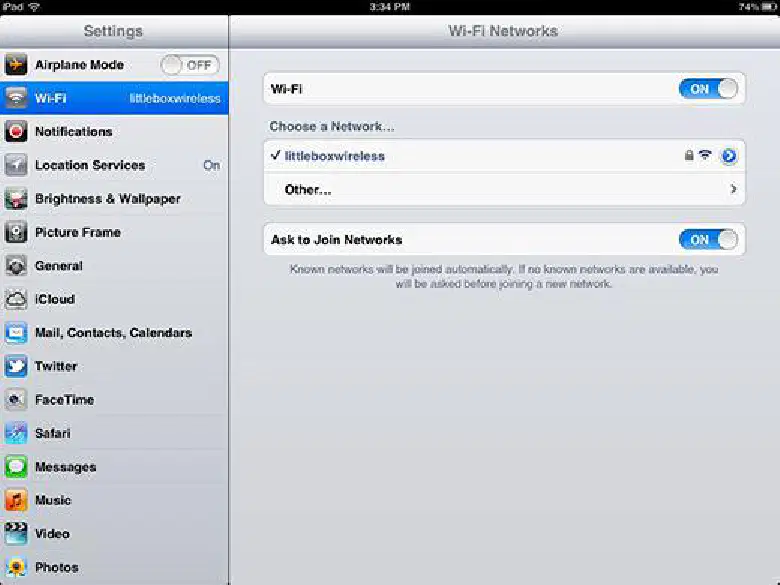The width and height of the screenshot is (780, 585).
Task: Tap the 'Known networks will be joined' note
Action: 504,277
